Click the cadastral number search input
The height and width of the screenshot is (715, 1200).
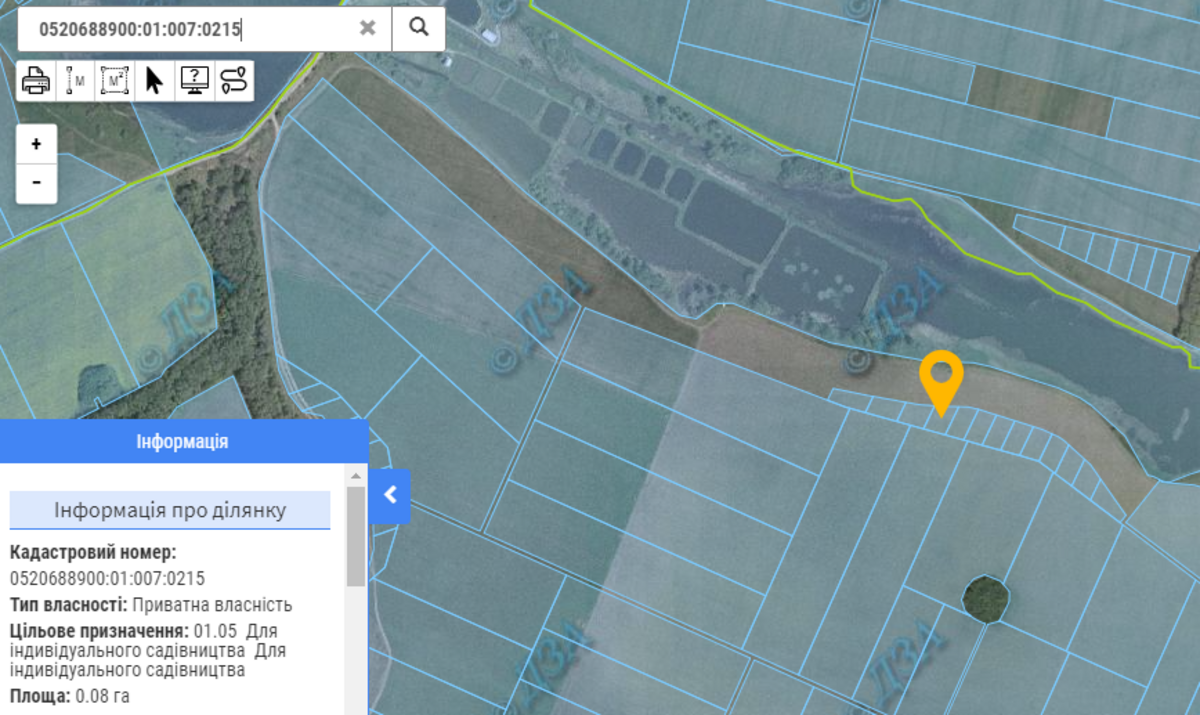point(190,28)
